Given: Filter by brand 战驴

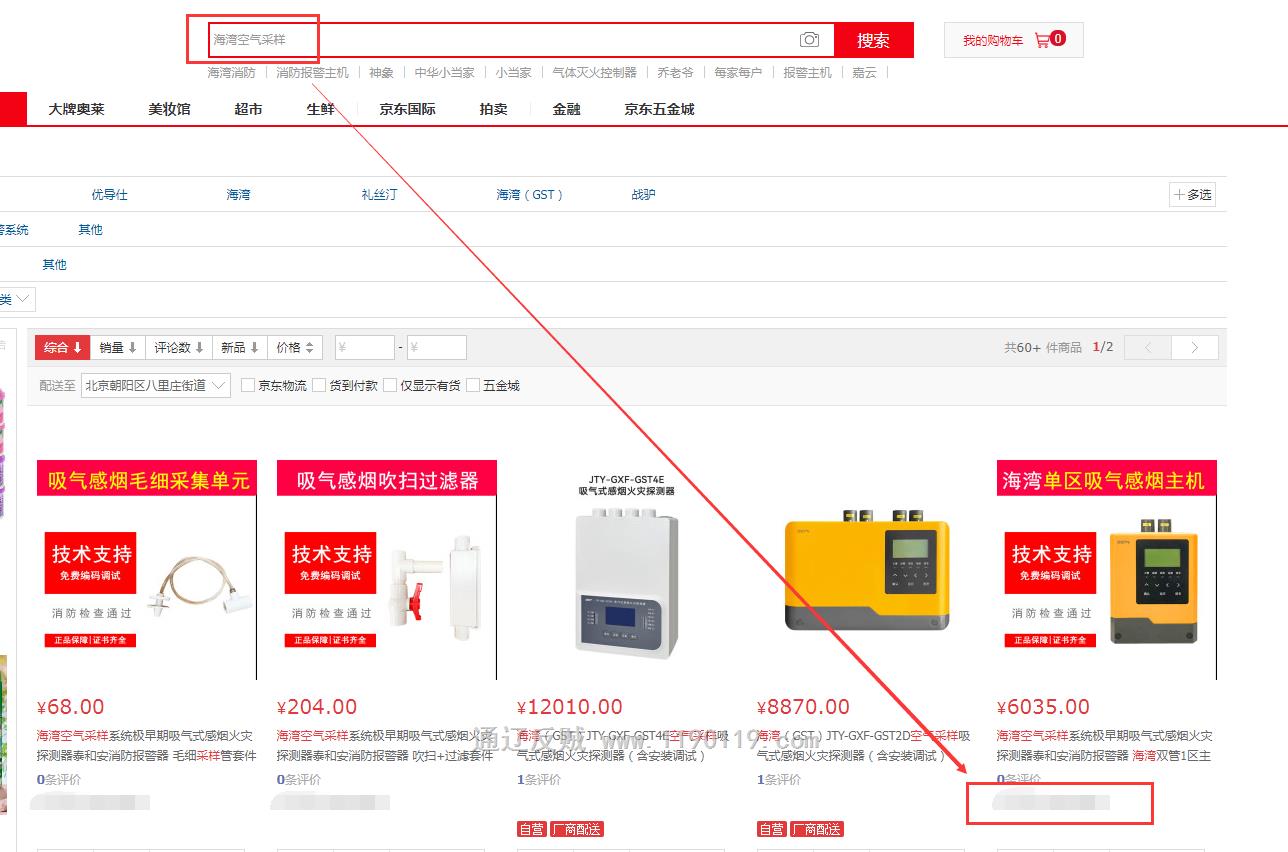Looking at the screenshot, I should point(643,195).
